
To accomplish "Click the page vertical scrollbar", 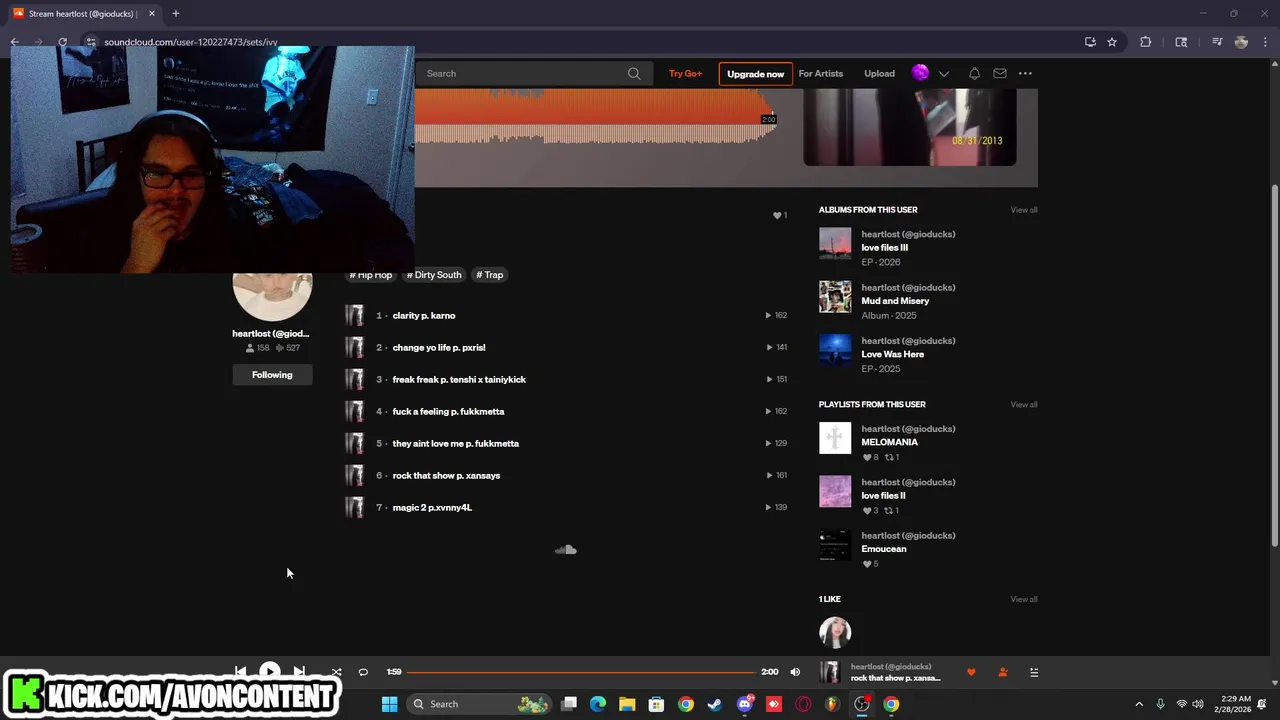I will (1274, 365).
